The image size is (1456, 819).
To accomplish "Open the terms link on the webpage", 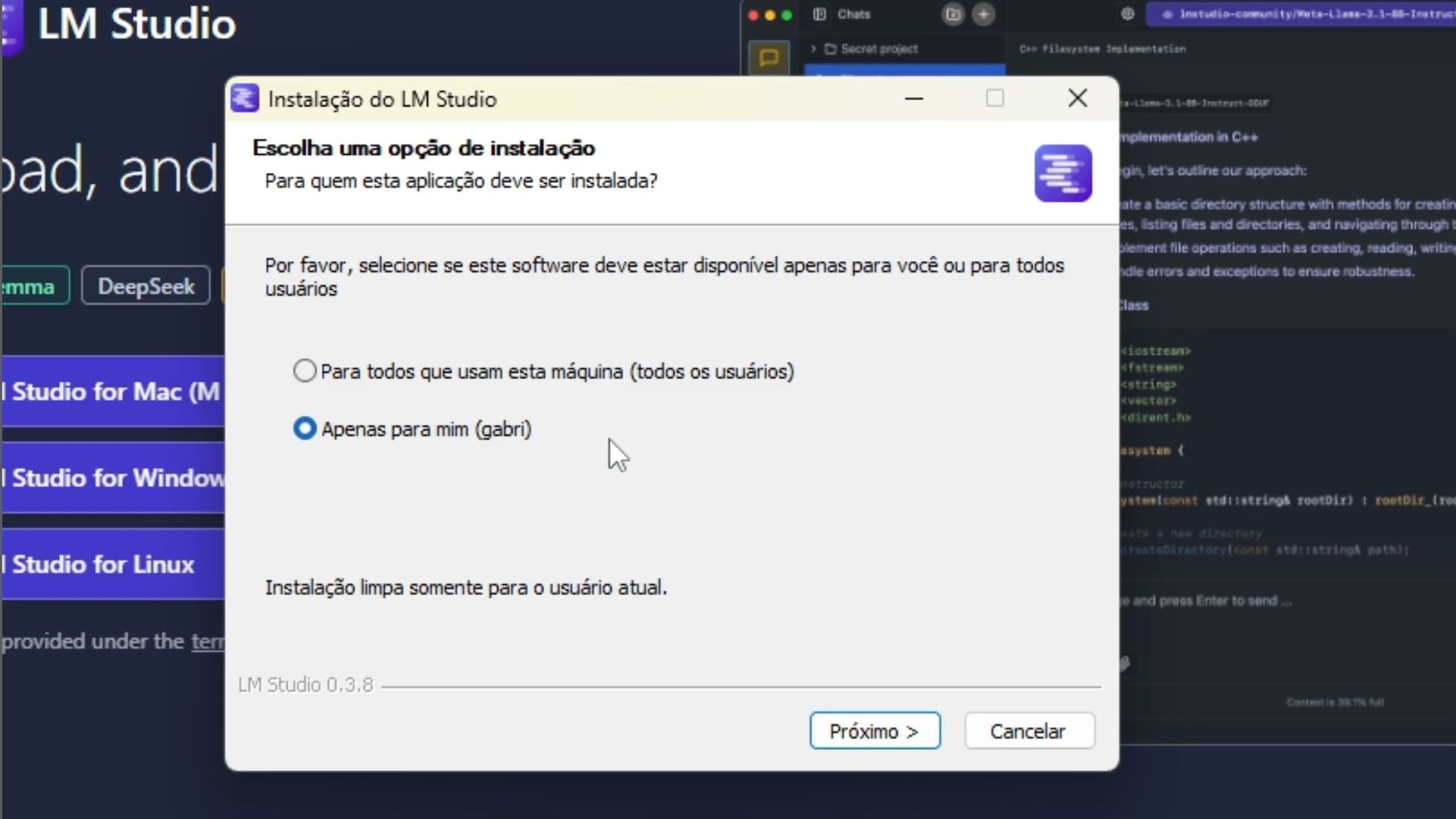I will click(208, 642).
